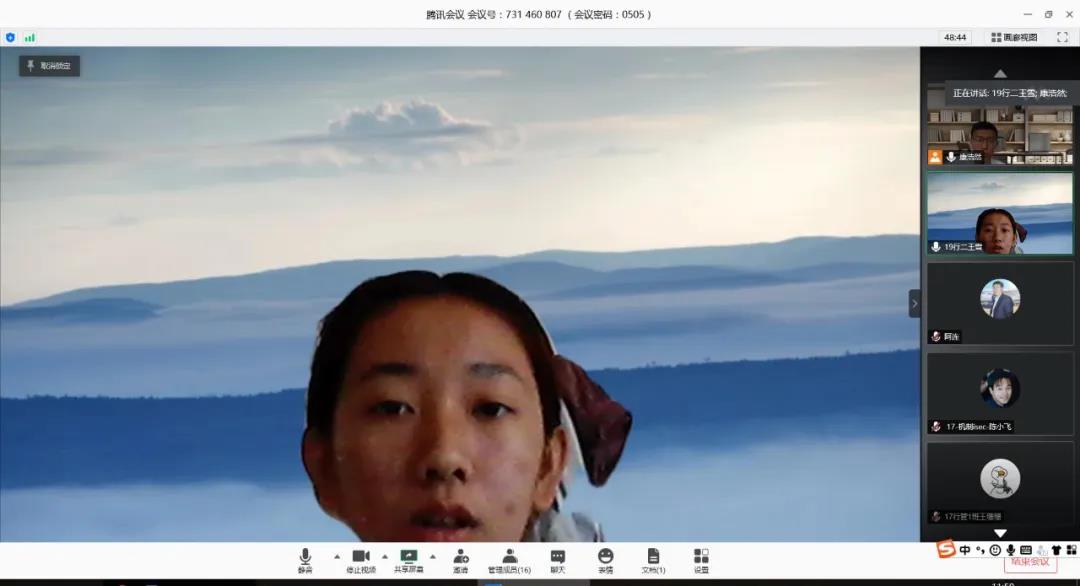This screenshot has width=1080, height=586.
Task: Page participants down with the down arrow
Action: click(1000, 533)
